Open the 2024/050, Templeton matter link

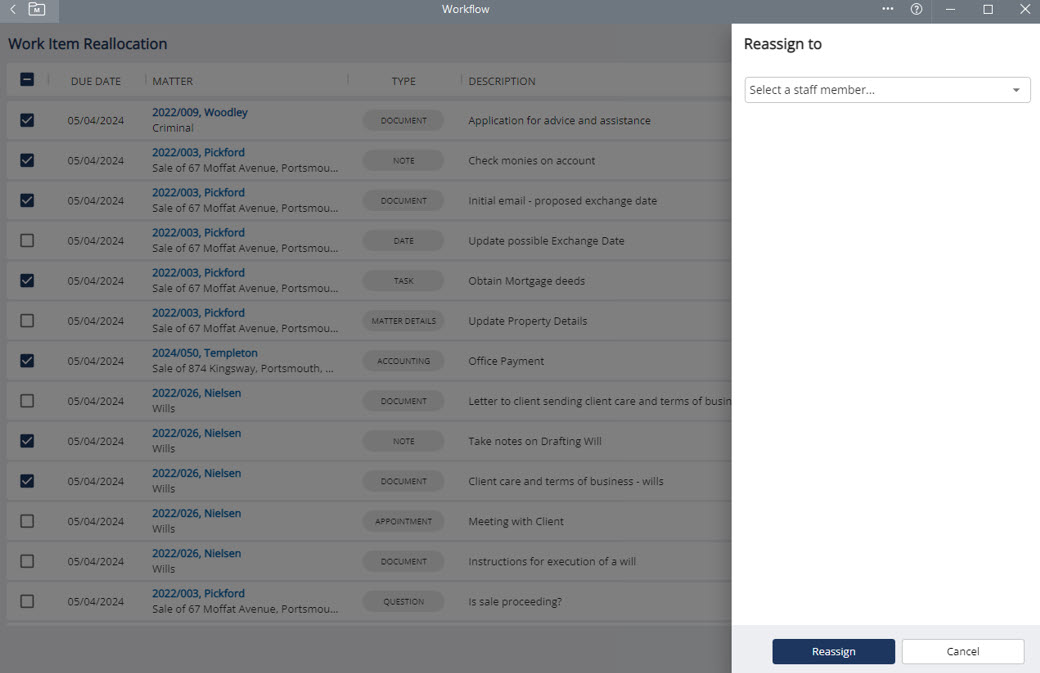pos(205,353)
